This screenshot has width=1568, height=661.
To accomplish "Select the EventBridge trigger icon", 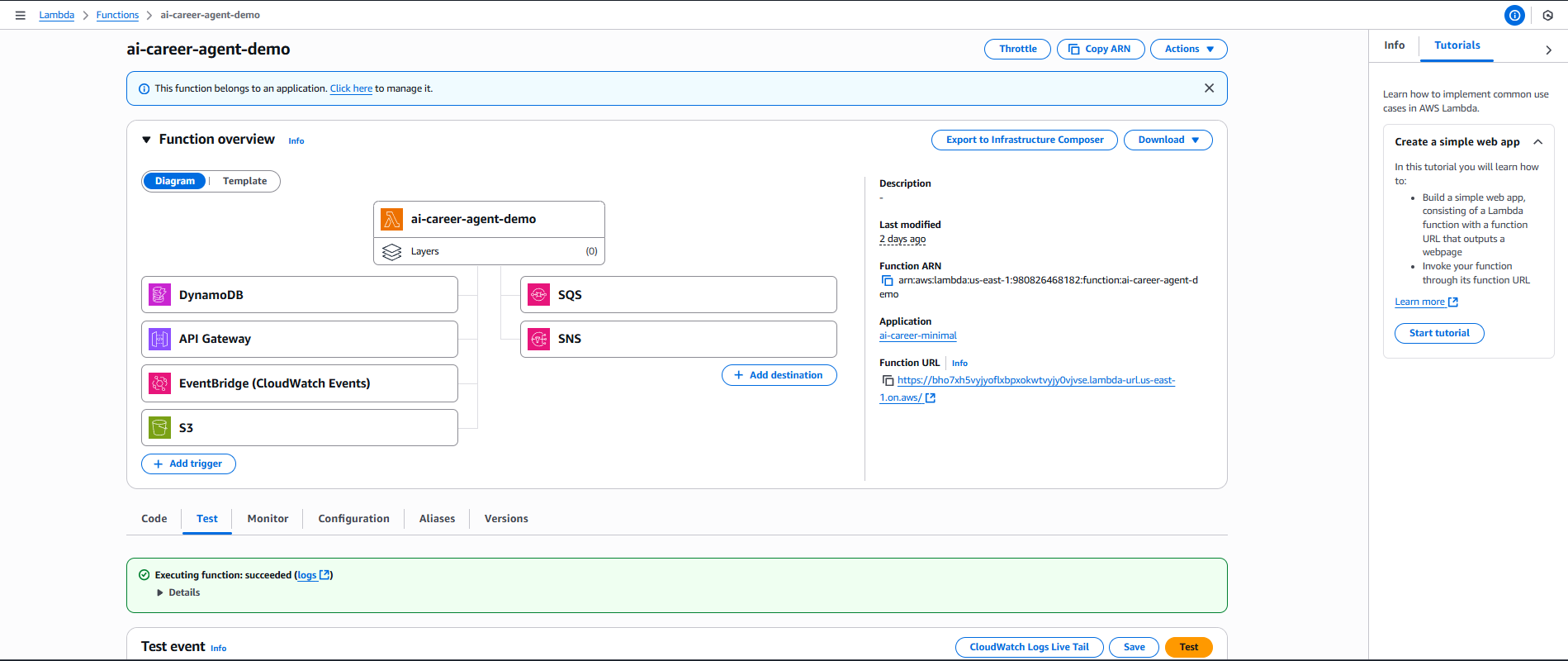I will click(x=159, y=383).
